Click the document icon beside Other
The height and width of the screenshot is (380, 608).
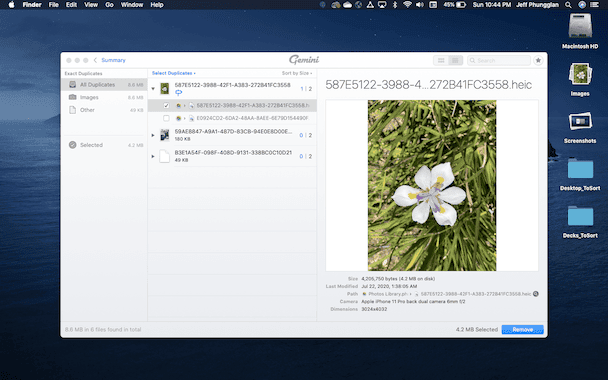click(x=73, y=110)
